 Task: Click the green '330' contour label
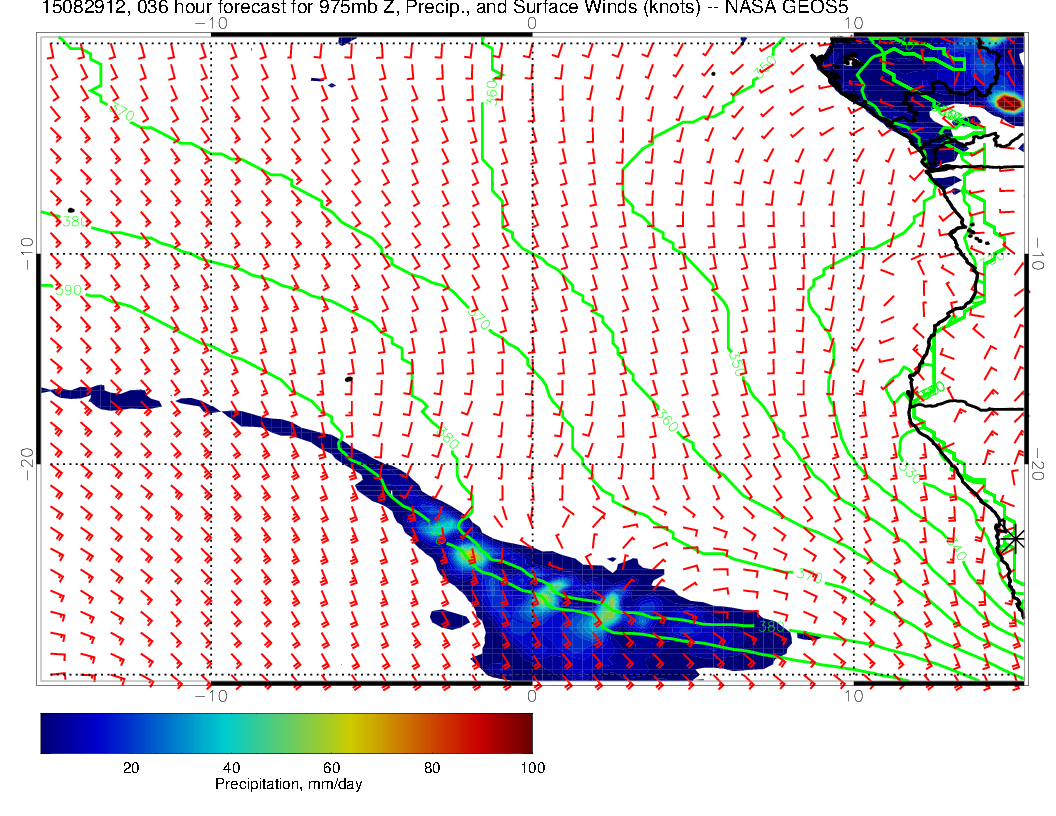click(x=910, y=473)
